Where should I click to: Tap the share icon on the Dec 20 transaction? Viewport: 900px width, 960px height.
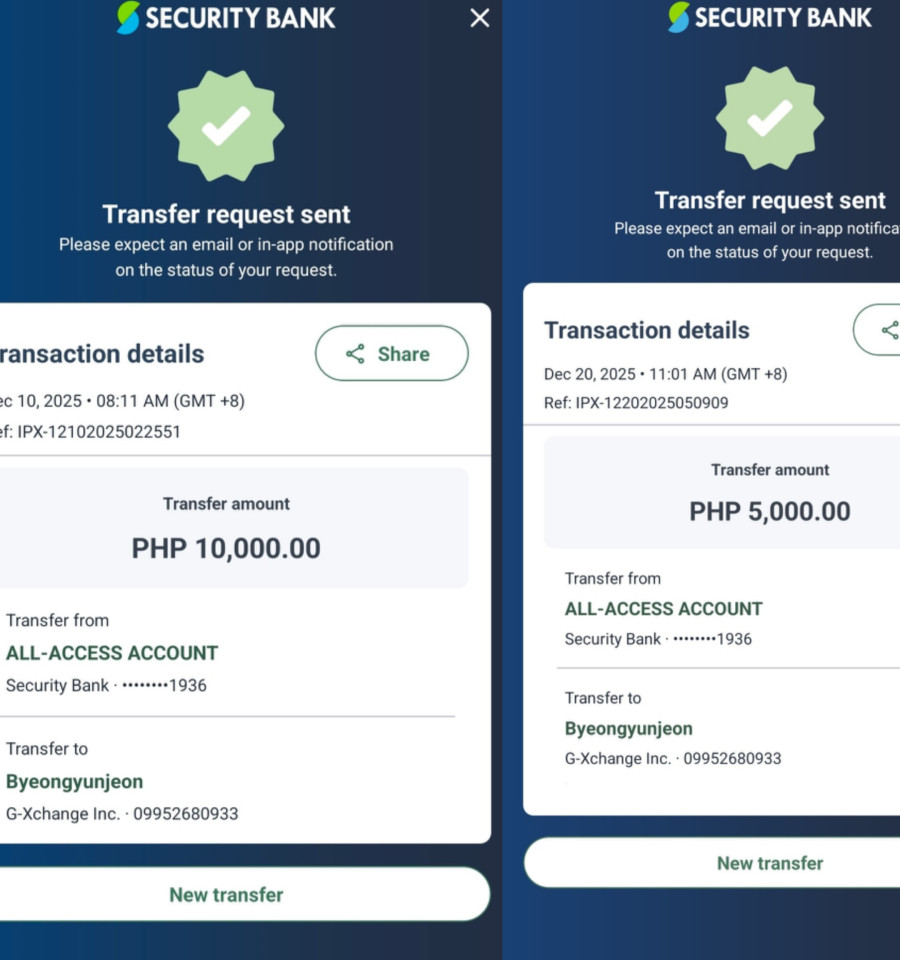888,330
